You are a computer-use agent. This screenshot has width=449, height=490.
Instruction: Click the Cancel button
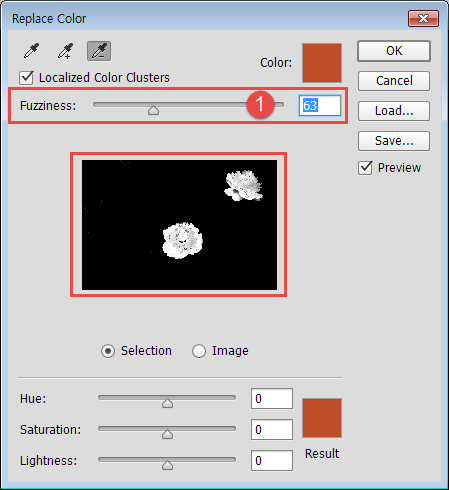coord(394,81)
